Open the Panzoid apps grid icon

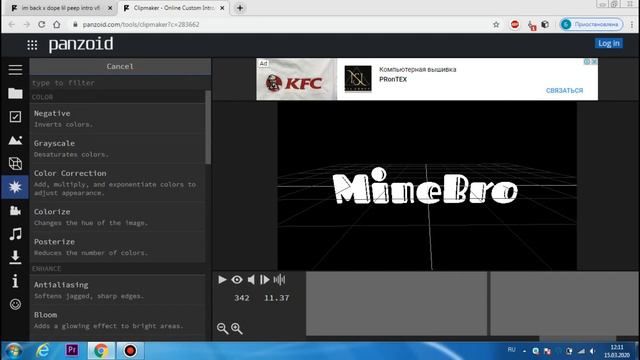[x=32, y=45]
